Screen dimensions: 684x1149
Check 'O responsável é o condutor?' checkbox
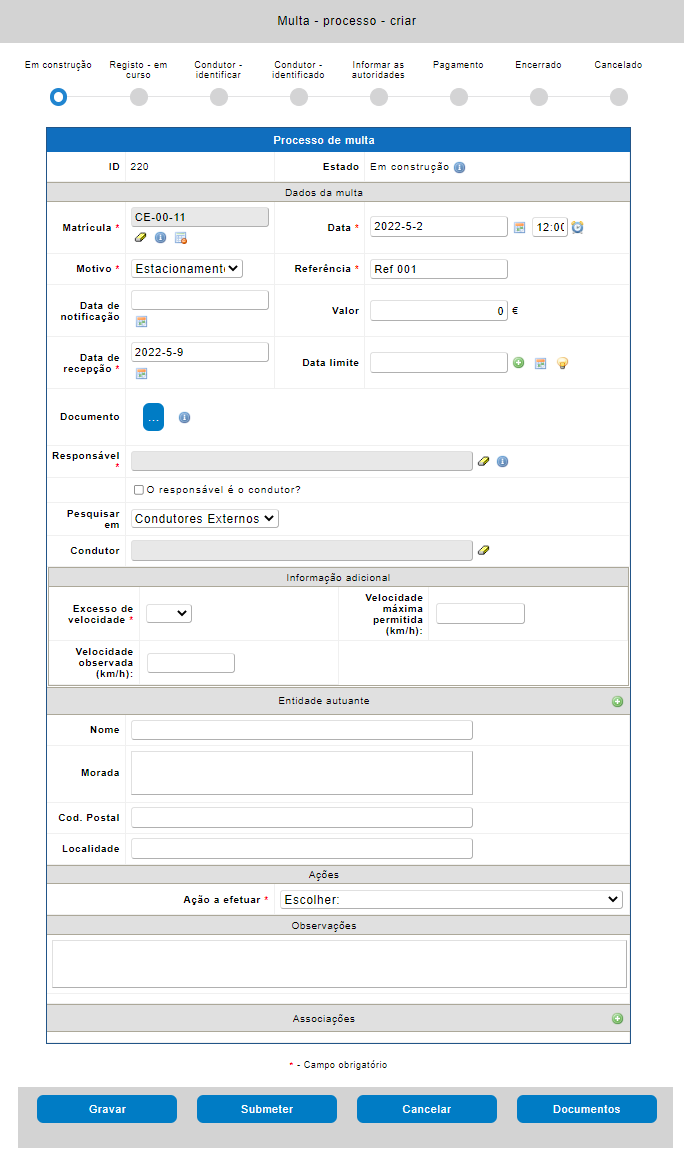point(139,490)
